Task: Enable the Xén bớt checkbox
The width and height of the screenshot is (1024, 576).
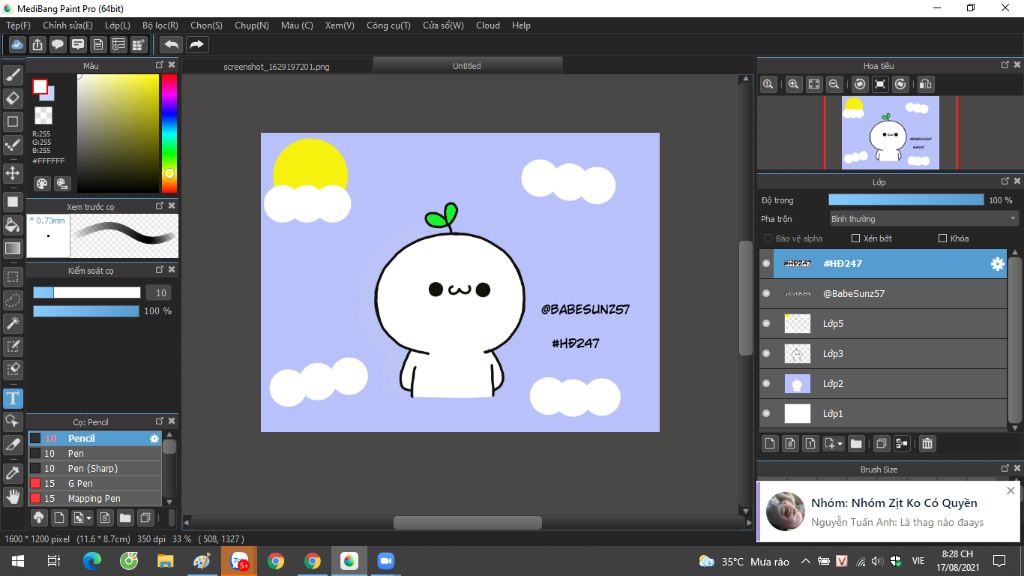Action: click(x=855, y=238)
